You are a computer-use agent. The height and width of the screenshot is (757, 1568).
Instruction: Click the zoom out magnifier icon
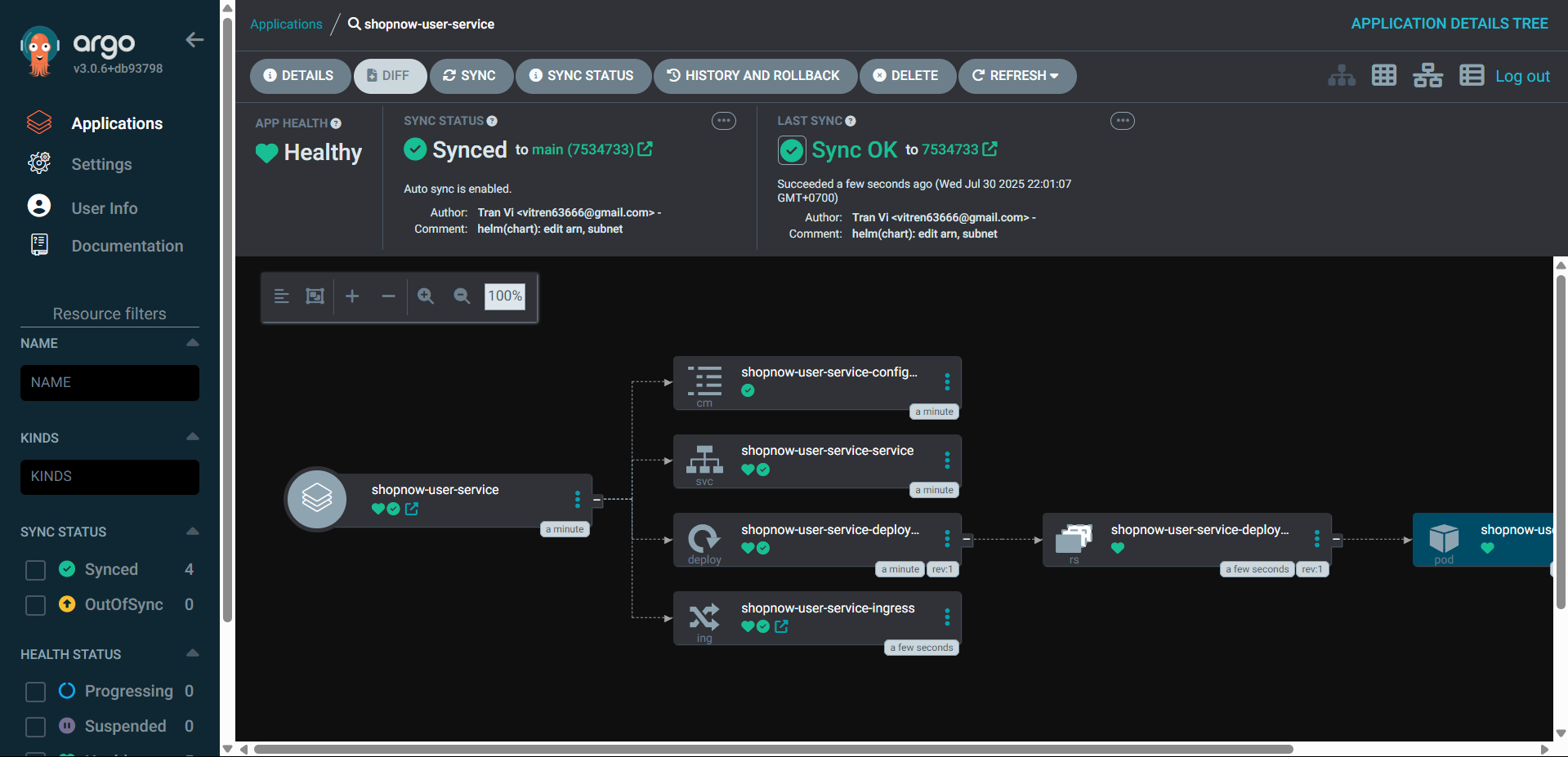coord(462,296)
